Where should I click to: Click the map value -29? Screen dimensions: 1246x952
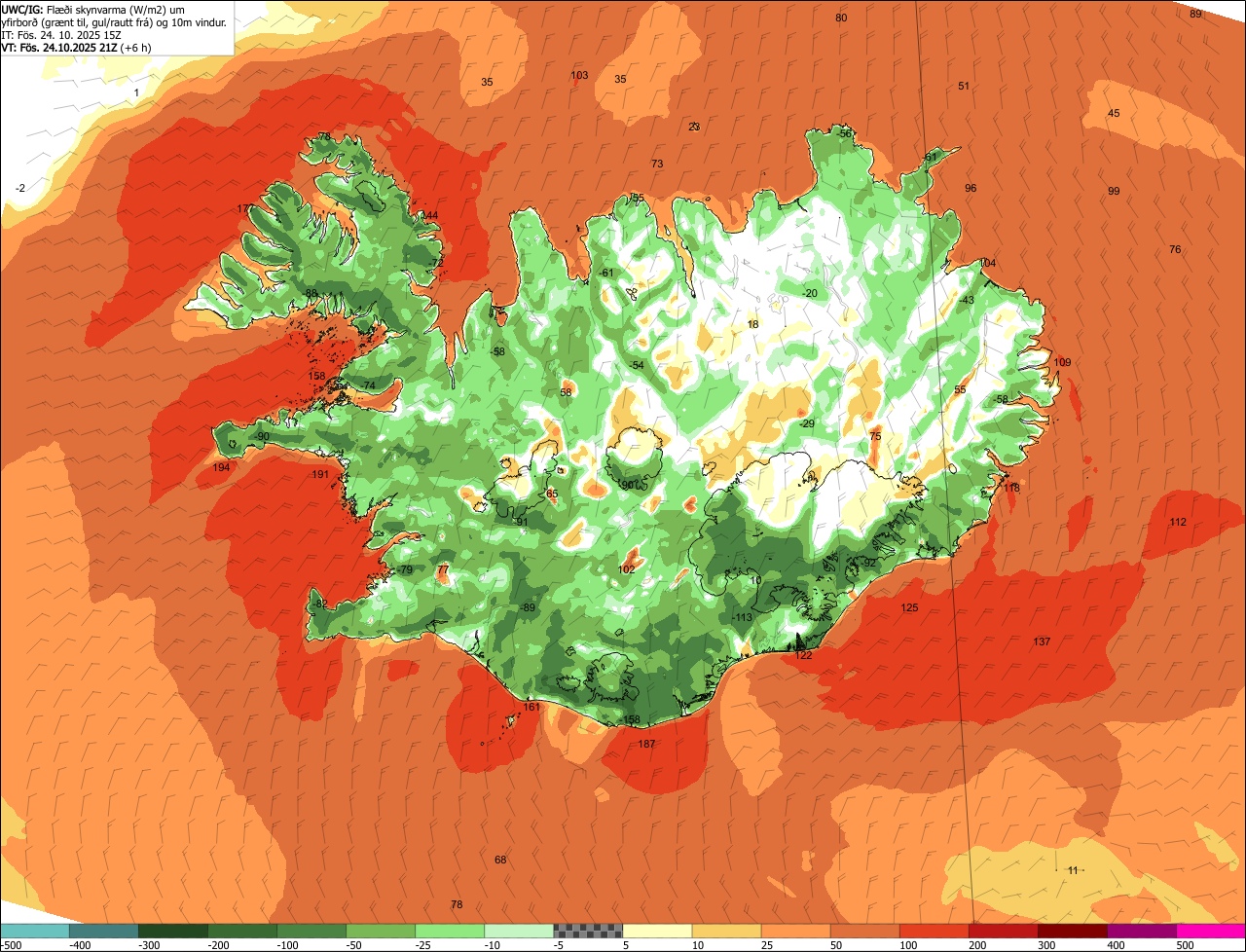[806, 424]
